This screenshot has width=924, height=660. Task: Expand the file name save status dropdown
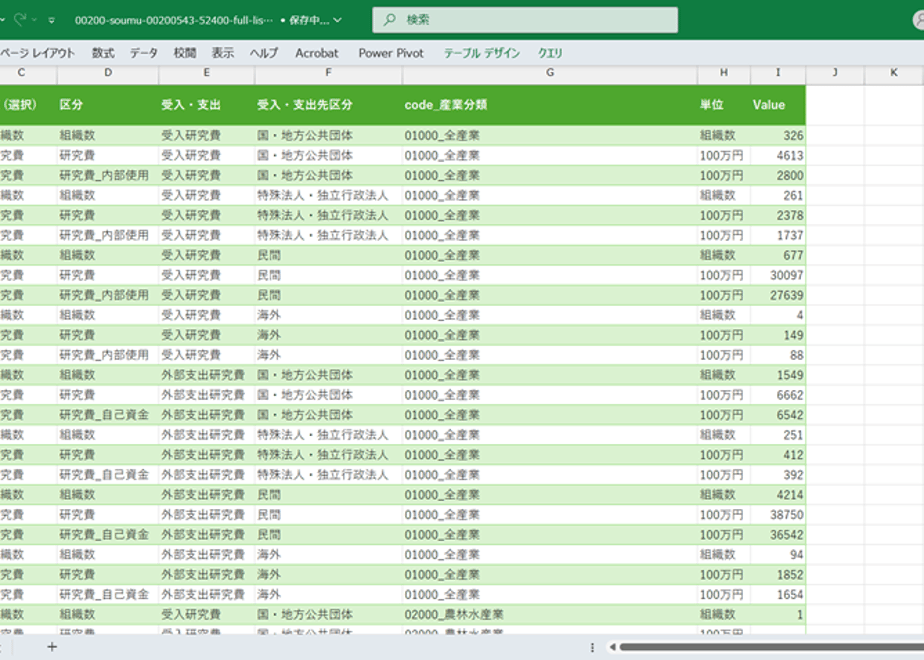coord(338,20)
